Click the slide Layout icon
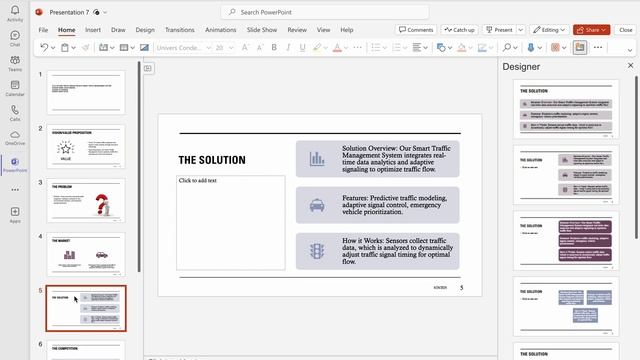 coord(124,48)
